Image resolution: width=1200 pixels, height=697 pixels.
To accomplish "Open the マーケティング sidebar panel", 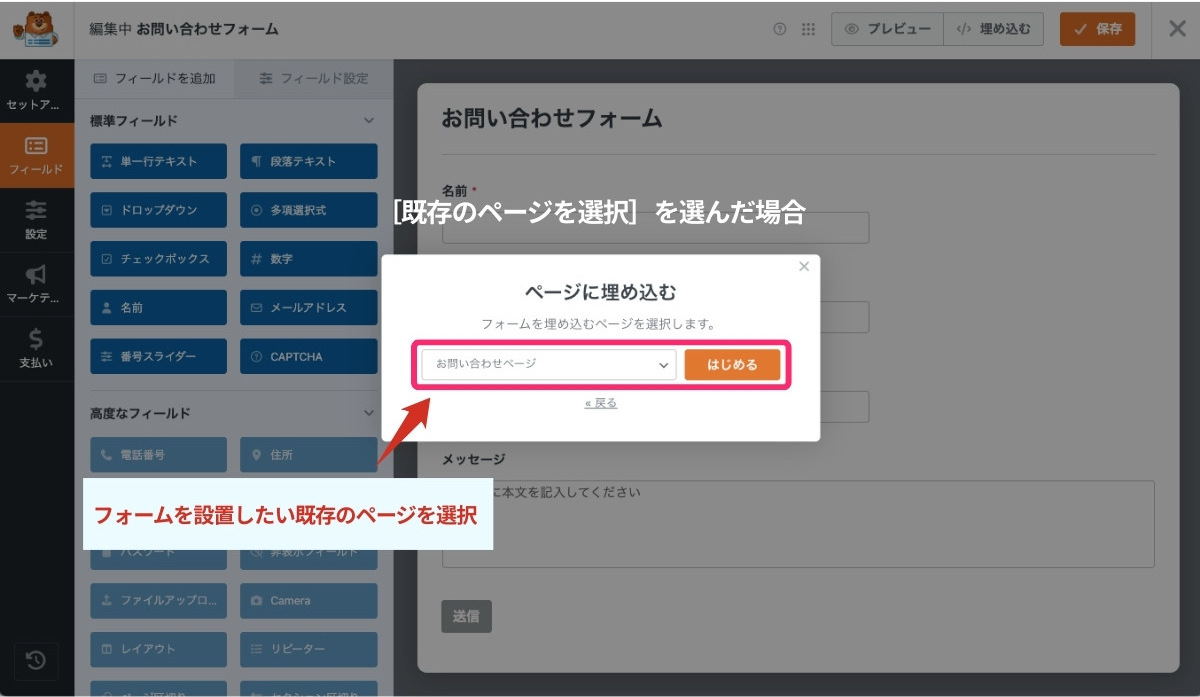I will [37, 283].
